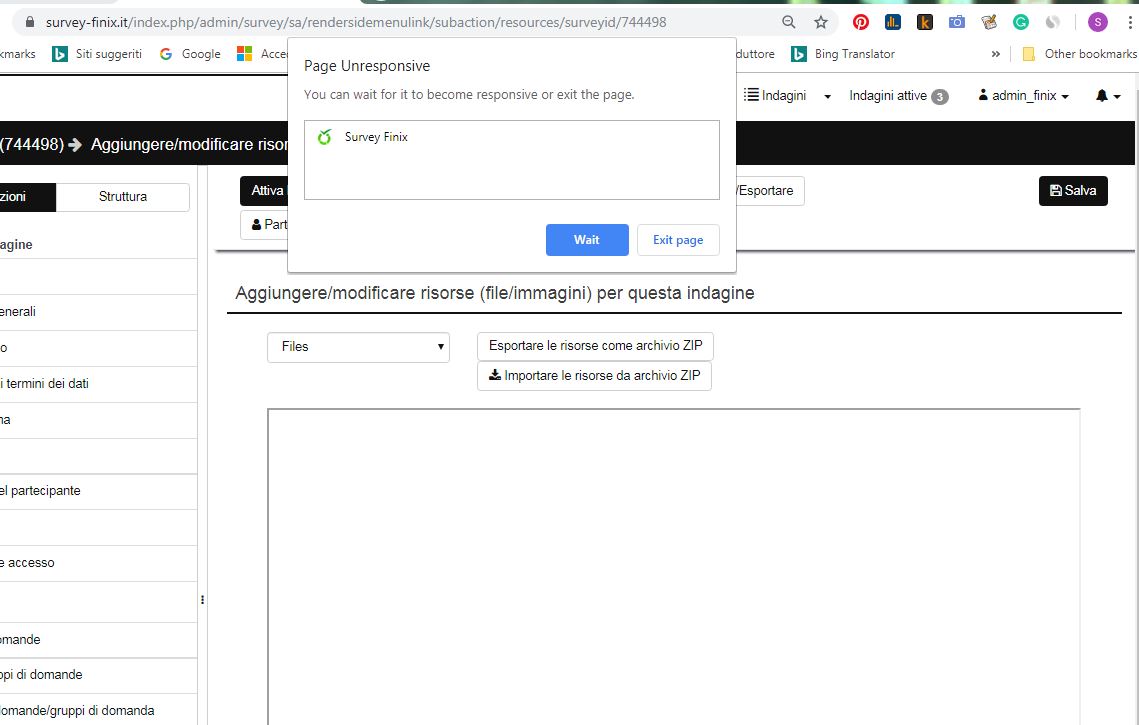Click the site lock security icon
The width and height of the screenshot is (1139, 725).
pyautogui.click(x=29, y=22)
